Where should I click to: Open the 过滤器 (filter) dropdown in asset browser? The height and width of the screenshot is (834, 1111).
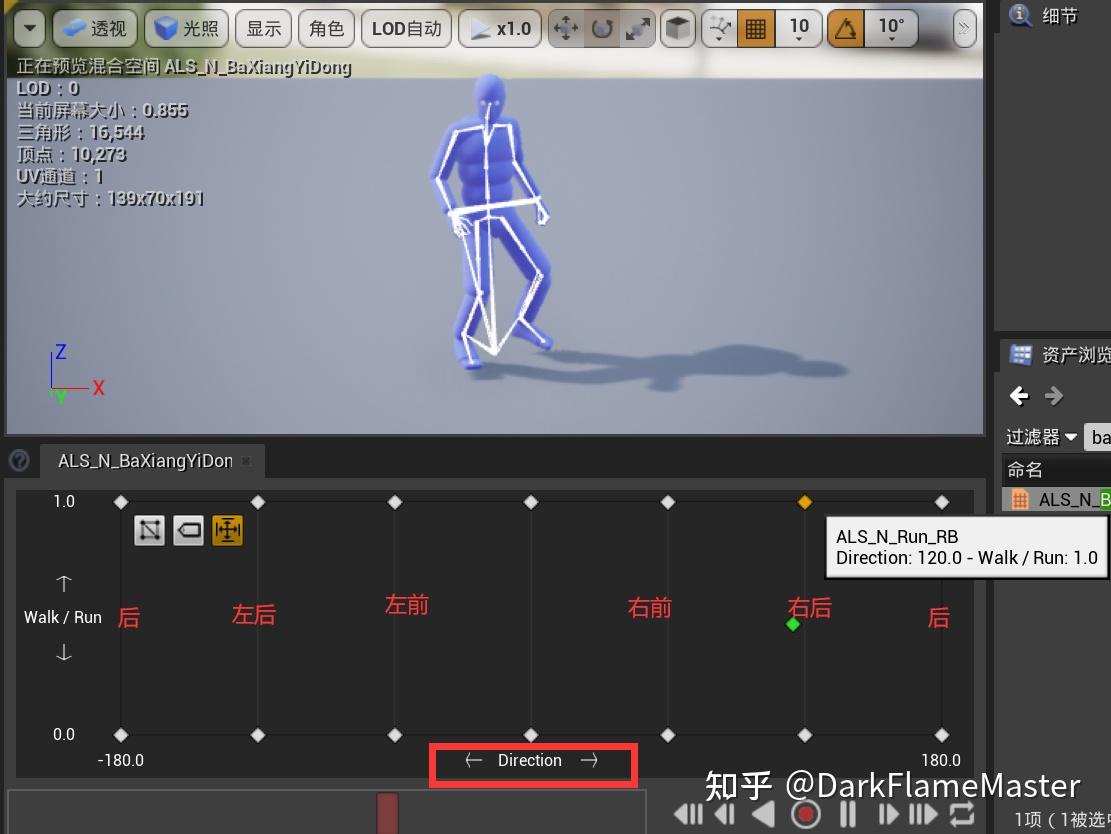[1040, 437]
